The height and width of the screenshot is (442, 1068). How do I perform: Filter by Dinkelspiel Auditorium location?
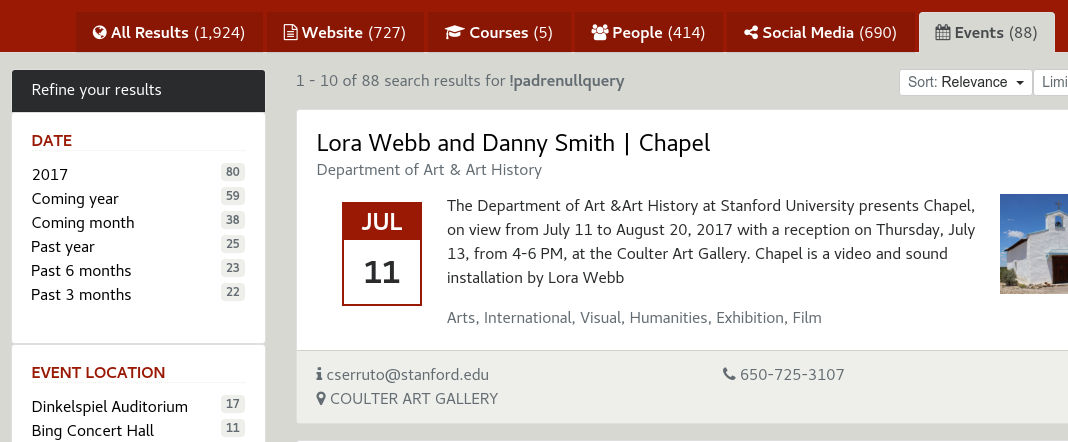pyautogui.click(x=110, y=407)
